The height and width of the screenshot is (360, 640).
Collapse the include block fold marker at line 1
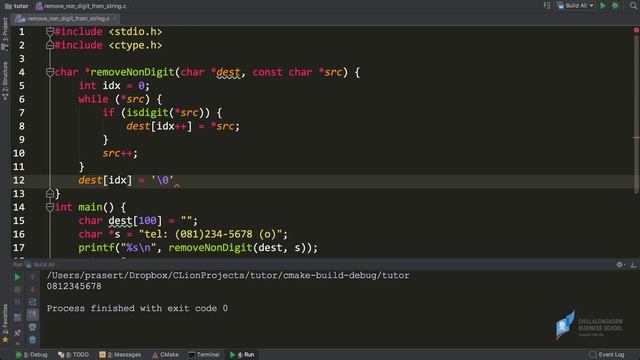(50, 31)
